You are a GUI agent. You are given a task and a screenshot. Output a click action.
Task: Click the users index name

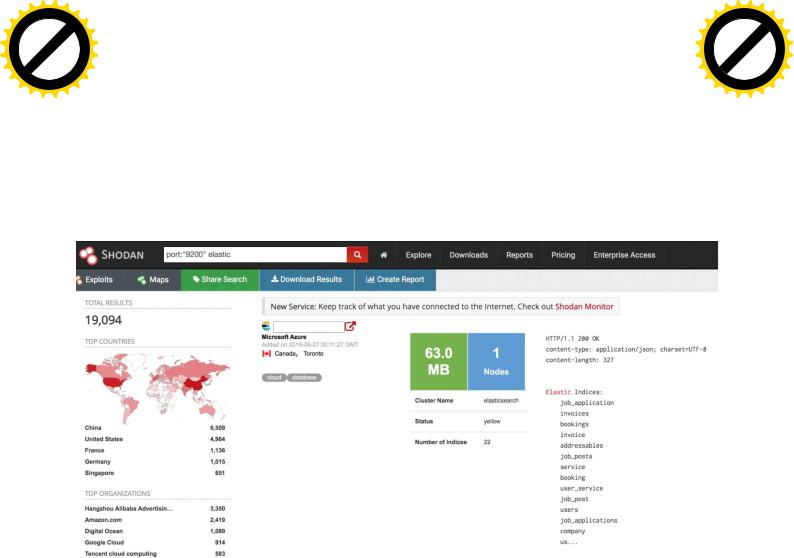pyautogui.click(x=569, y=509)
